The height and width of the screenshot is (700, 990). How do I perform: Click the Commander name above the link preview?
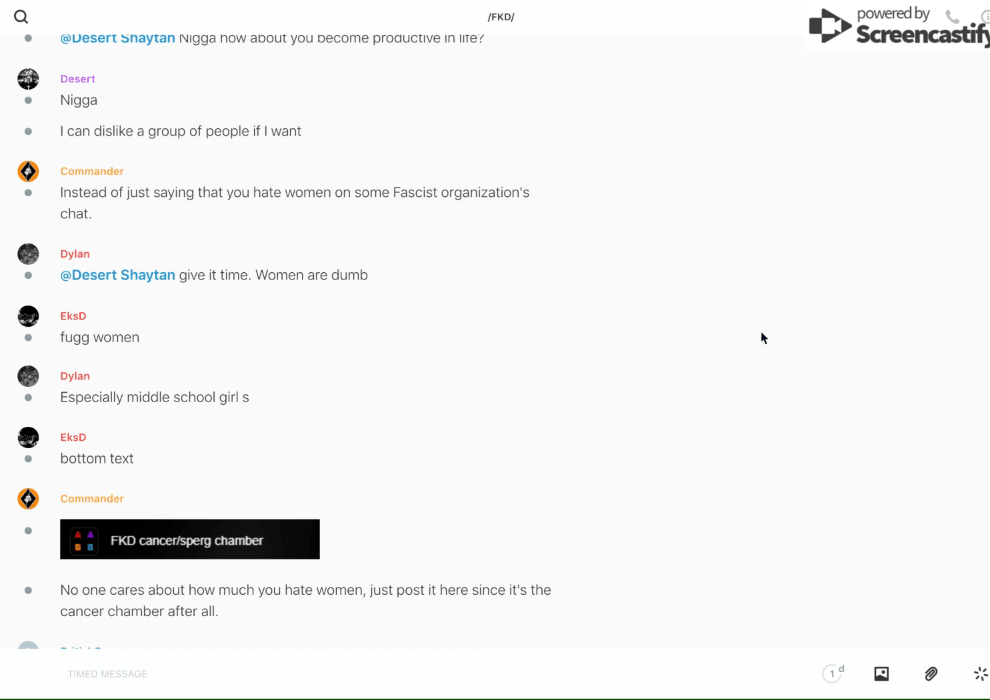[x=92, y=499]
